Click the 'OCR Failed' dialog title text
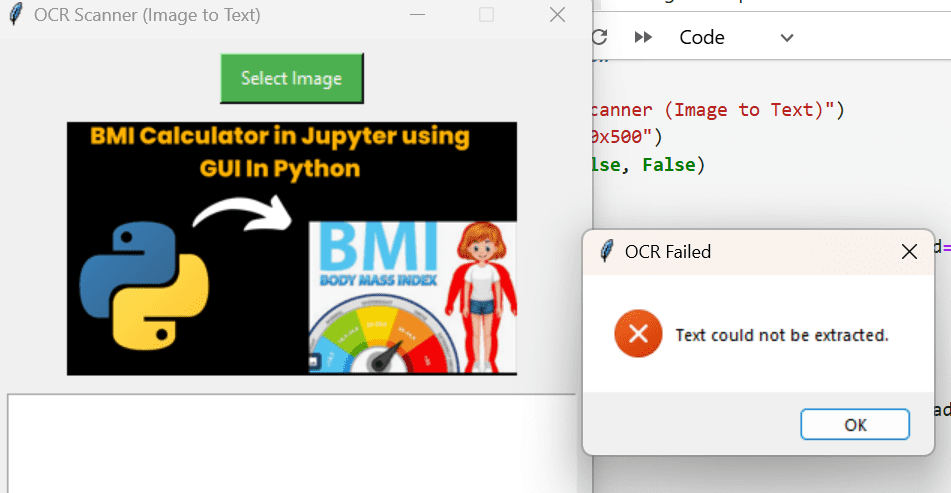Image resolution: width=951 pixels, height=493 pixels. tap(668, 252)
